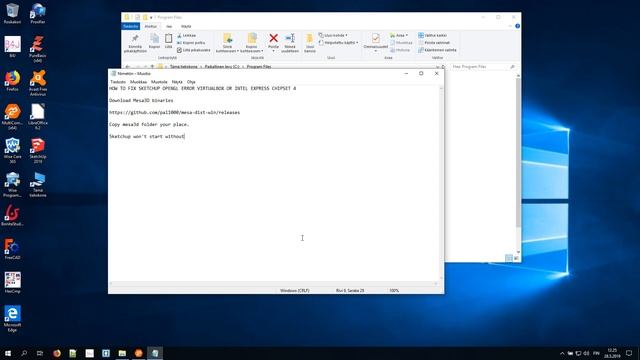Open the FreeCAD desktop shortcut

(x=12, y=249)
